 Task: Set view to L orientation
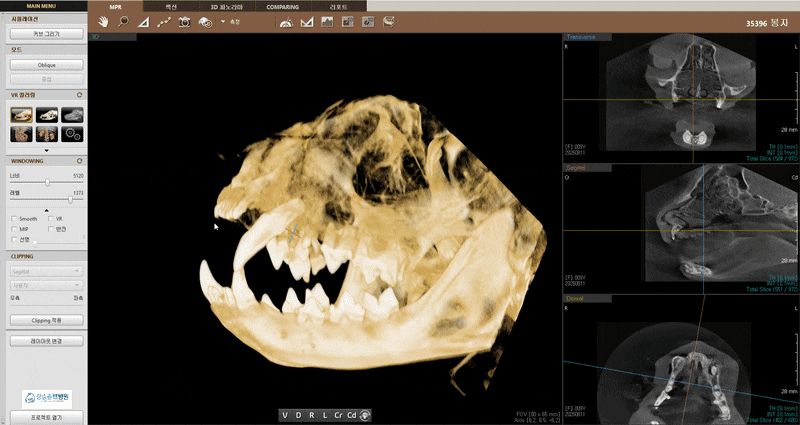[x=324, y=415]
